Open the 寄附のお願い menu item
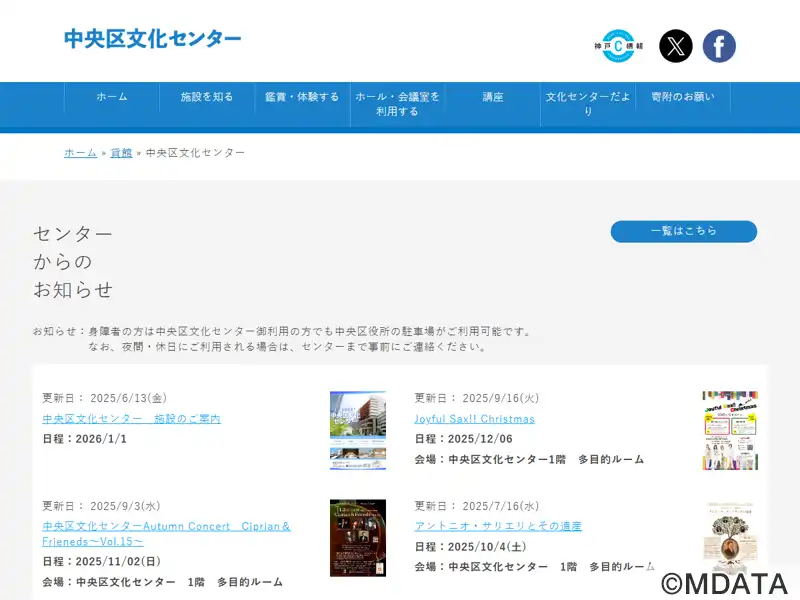 pos(683,97)
